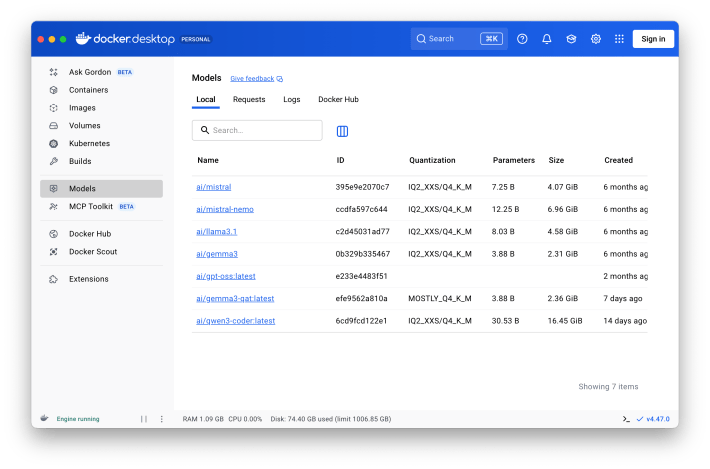This screenshot has width=710, height=469.
Task: Click the 7 days ago created cell
Action: (623, 298)
